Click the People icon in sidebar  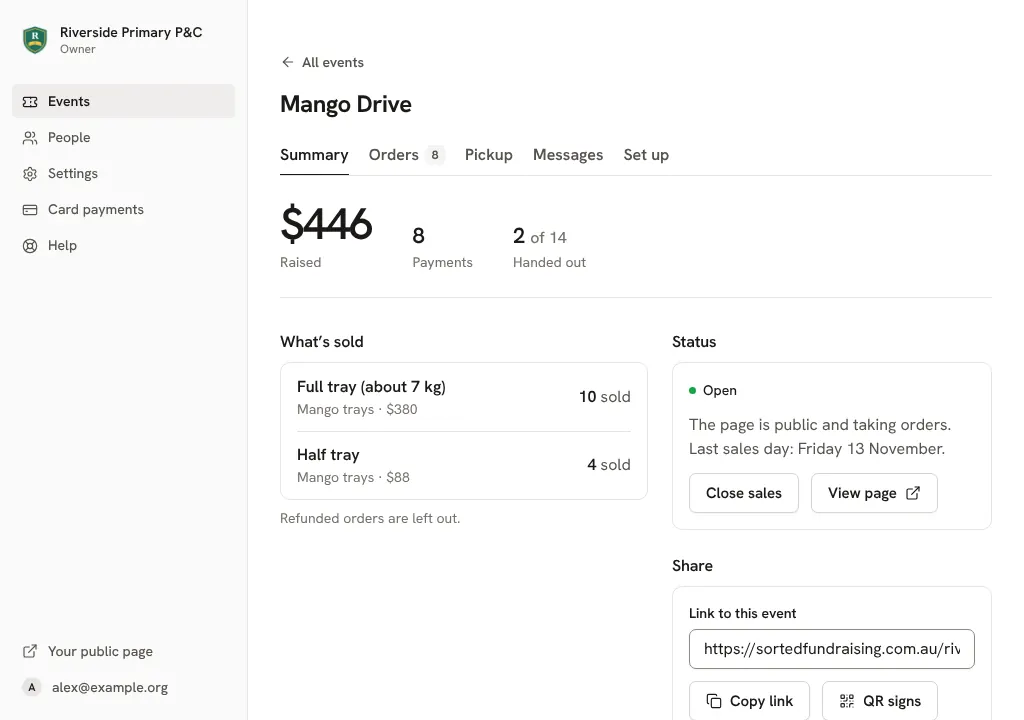(30, 138)
